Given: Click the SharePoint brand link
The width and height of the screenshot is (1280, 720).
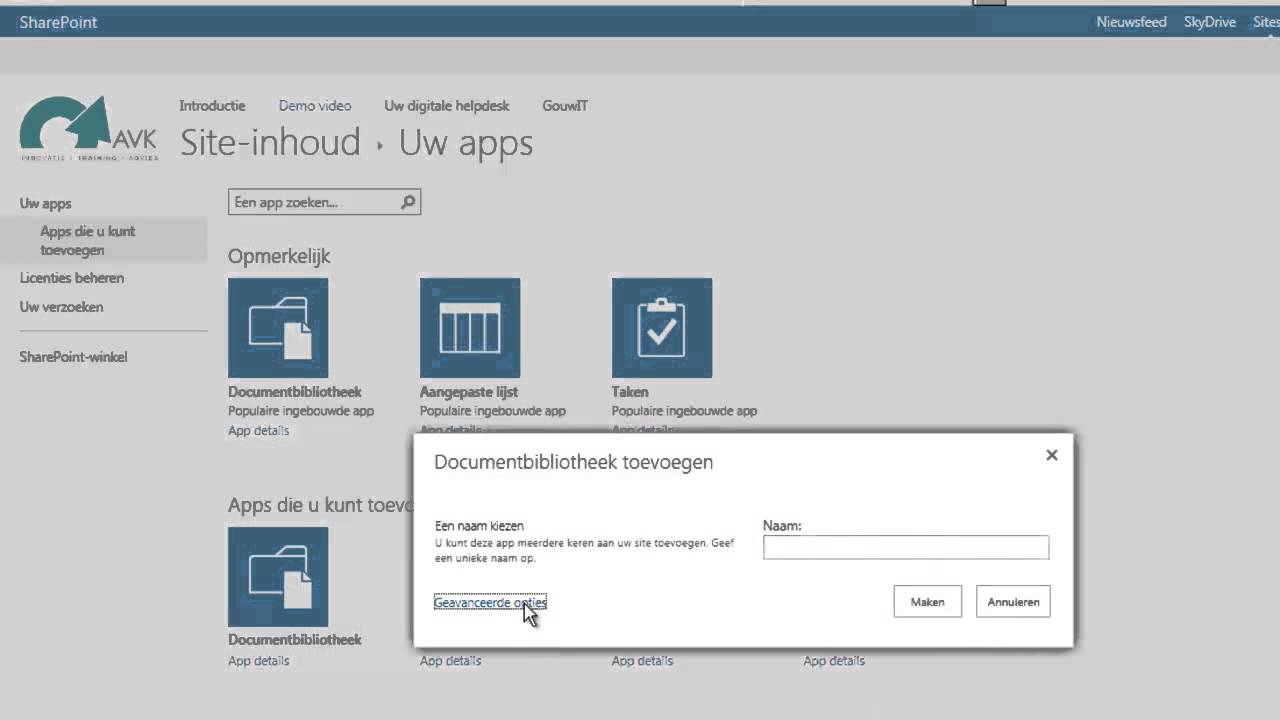Looking at the screenshot, I should tap(58, 22).
